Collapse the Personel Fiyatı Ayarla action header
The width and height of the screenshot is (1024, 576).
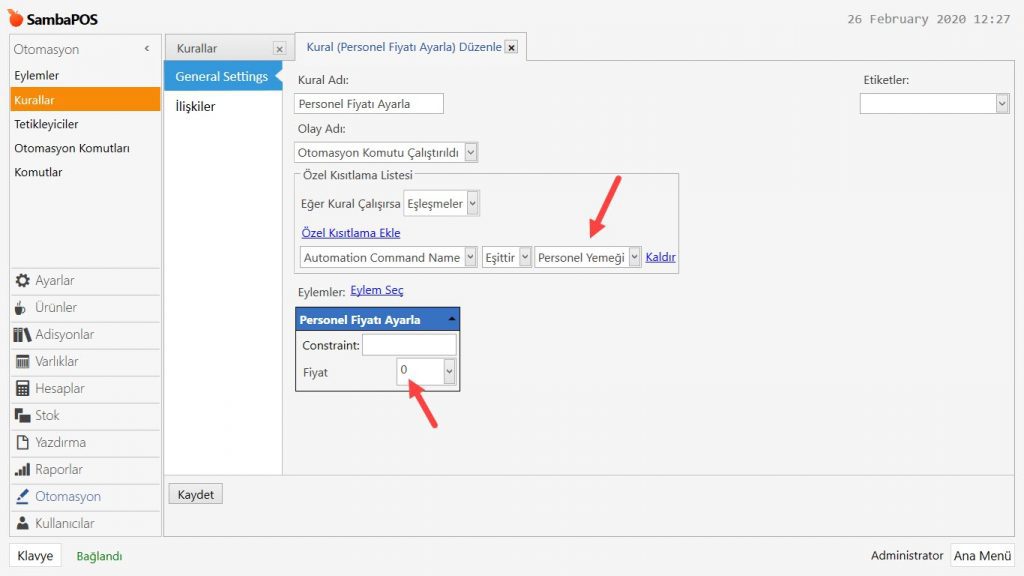click(452, 320)
